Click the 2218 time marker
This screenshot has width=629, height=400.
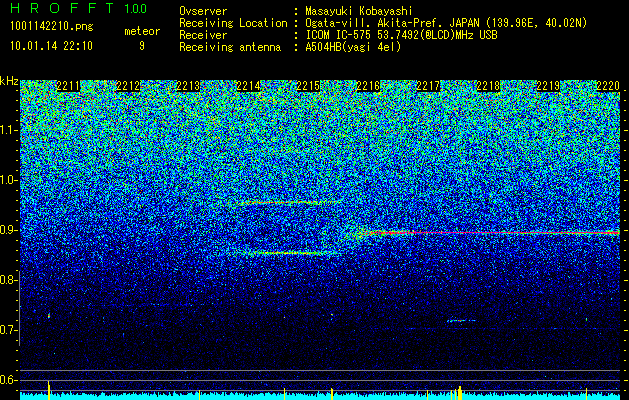pos(489,86)
